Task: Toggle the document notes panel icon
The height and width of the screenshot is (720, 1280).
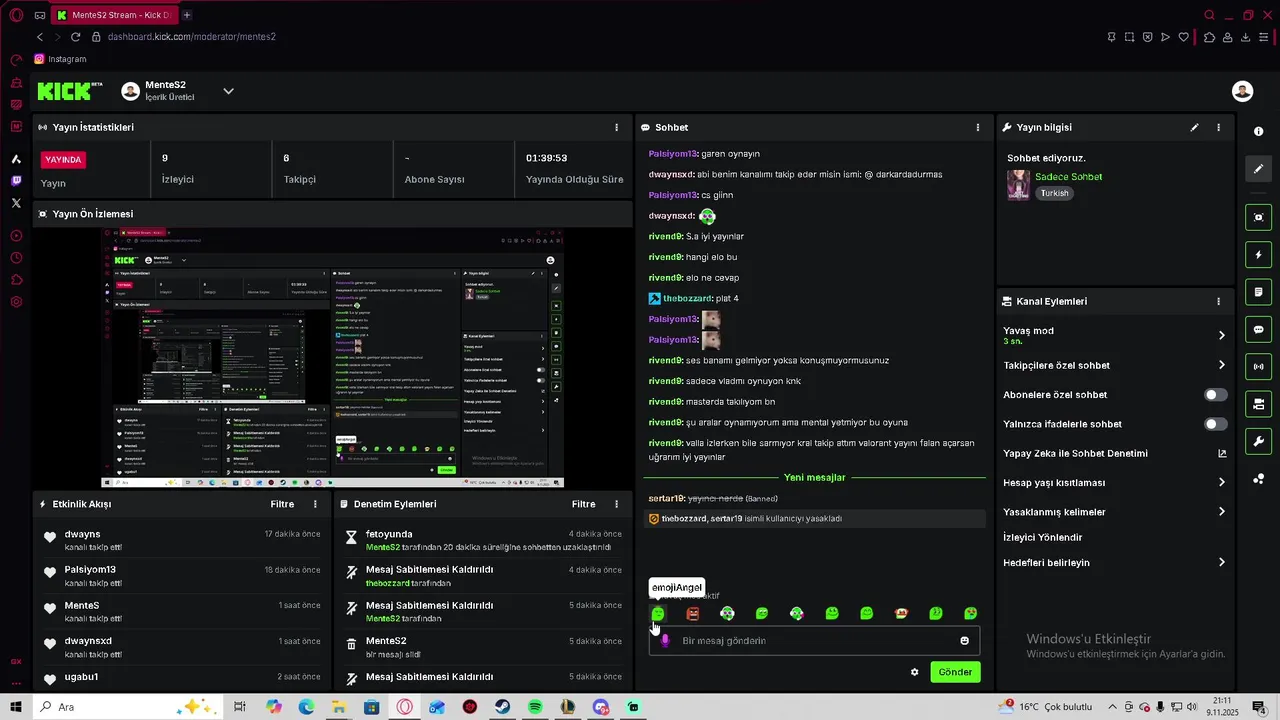Action: coord(1258,292)
